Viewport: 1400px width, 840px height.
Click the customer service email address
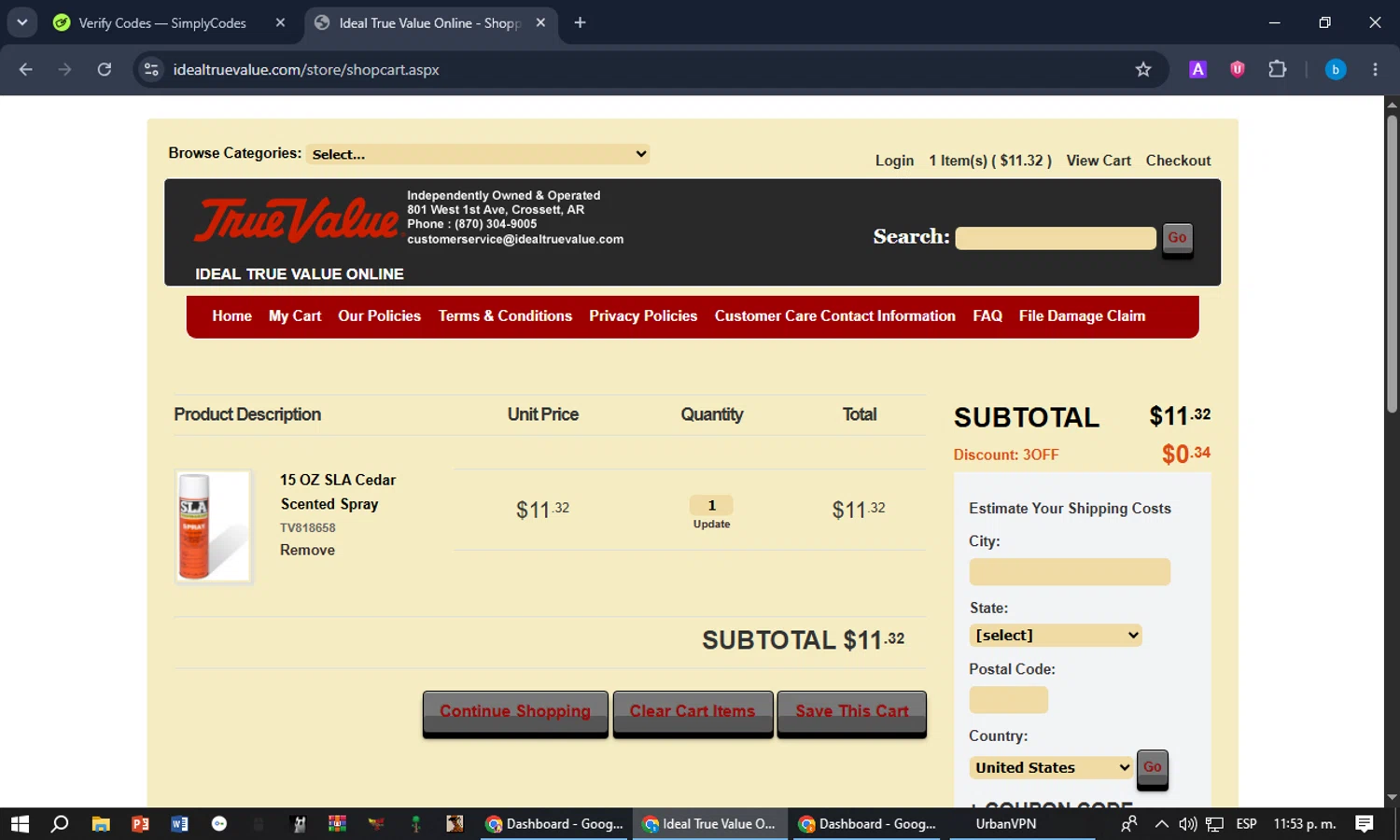coord(515,239)
